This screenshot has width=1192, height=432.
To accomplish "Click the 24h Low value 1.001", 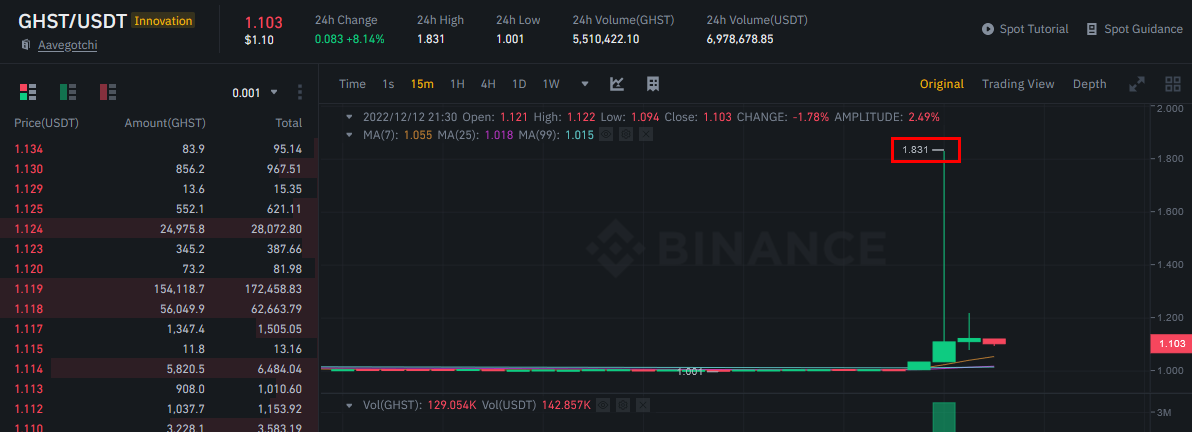I will (x=509, y=39).
